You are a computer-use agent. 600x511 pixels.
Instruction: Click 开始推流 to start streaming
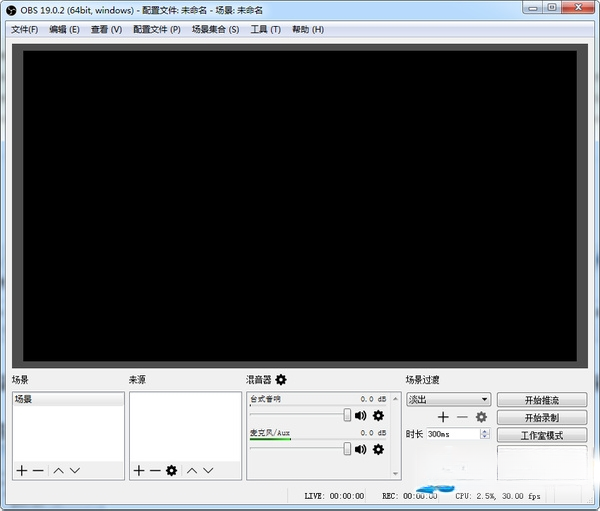coord(542,400)
